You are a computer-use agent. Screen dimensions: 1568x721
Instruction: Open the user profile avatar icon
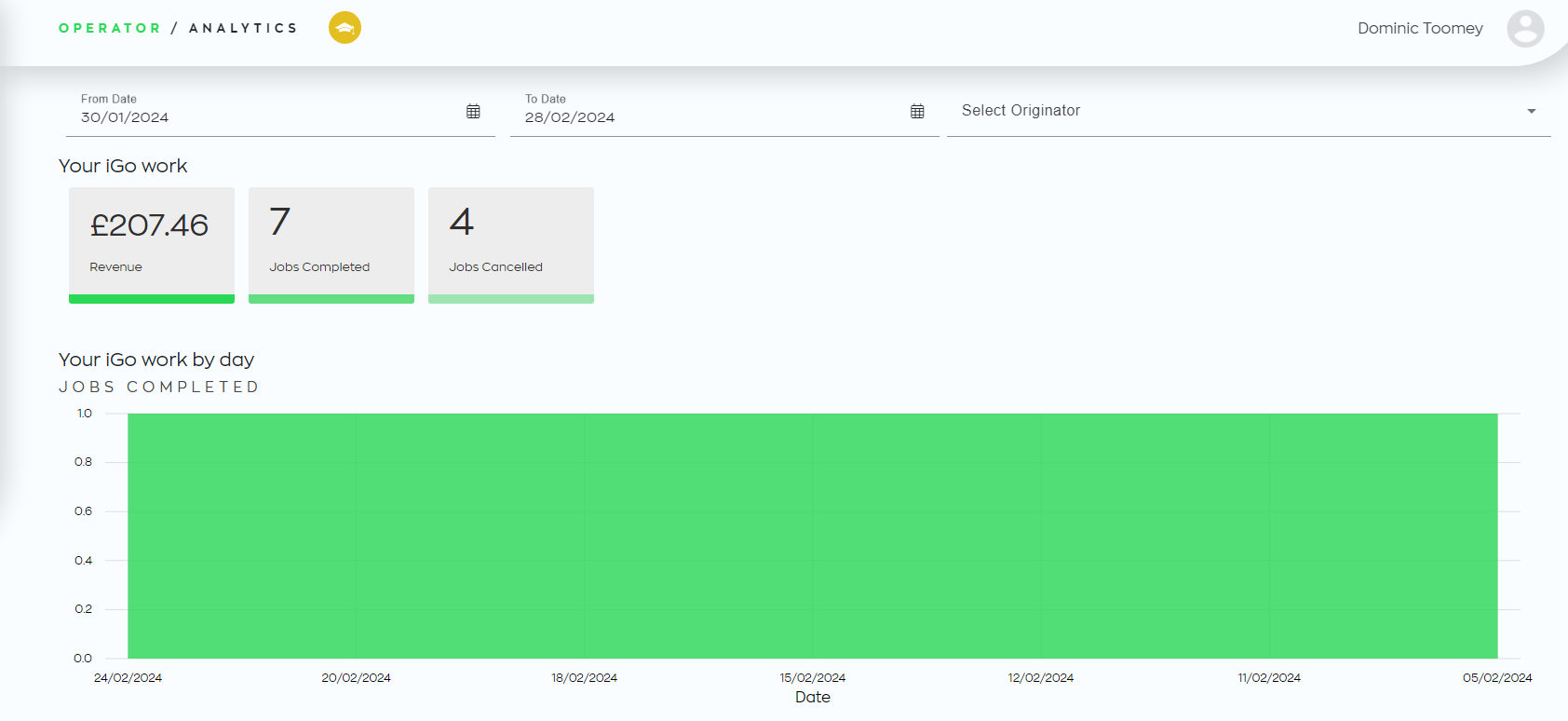(1525, 29)
